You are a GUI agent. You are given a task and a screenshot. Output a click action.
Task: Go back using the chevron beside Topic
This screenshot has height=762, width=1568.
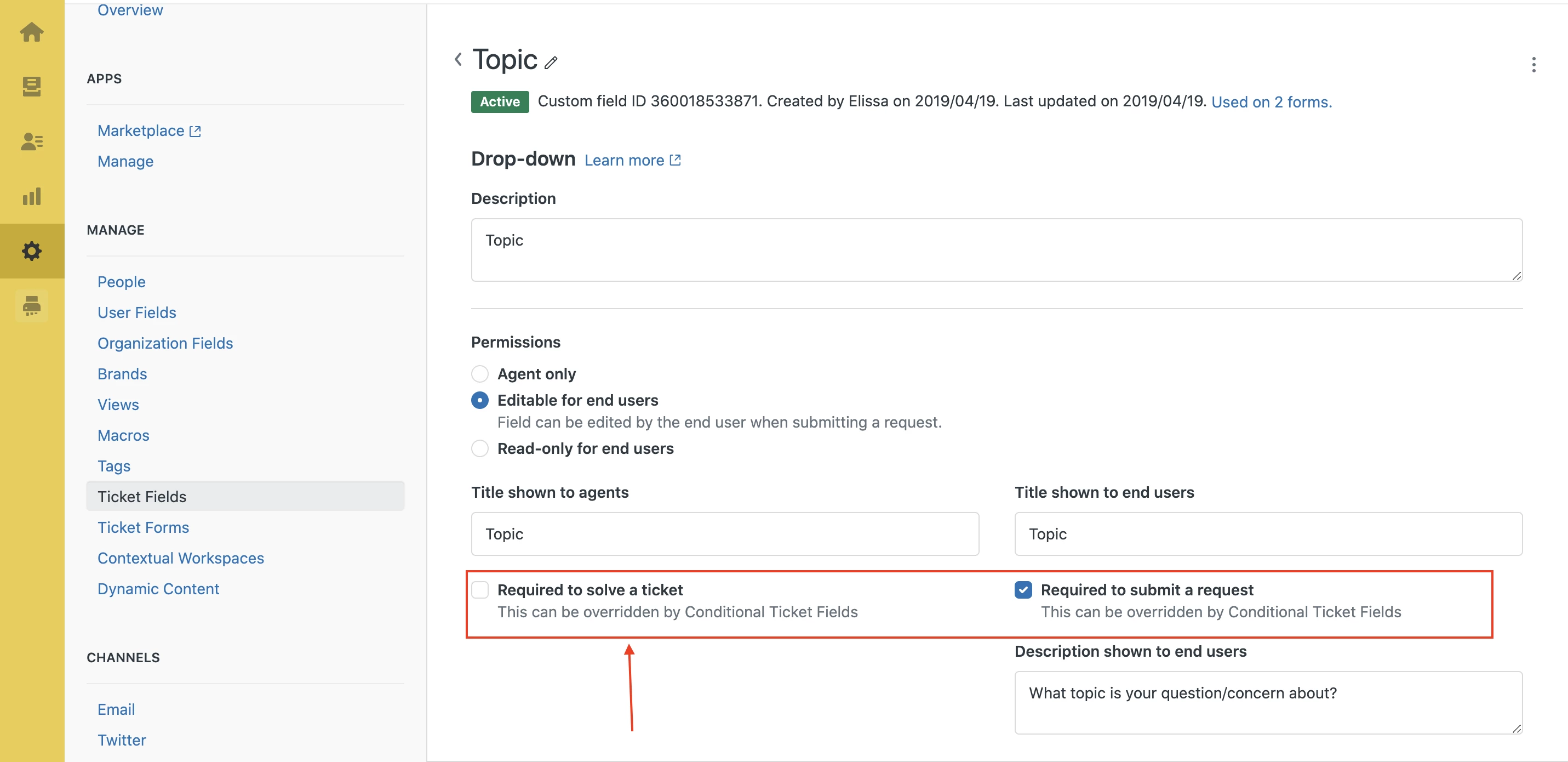(x=459, y=60)
